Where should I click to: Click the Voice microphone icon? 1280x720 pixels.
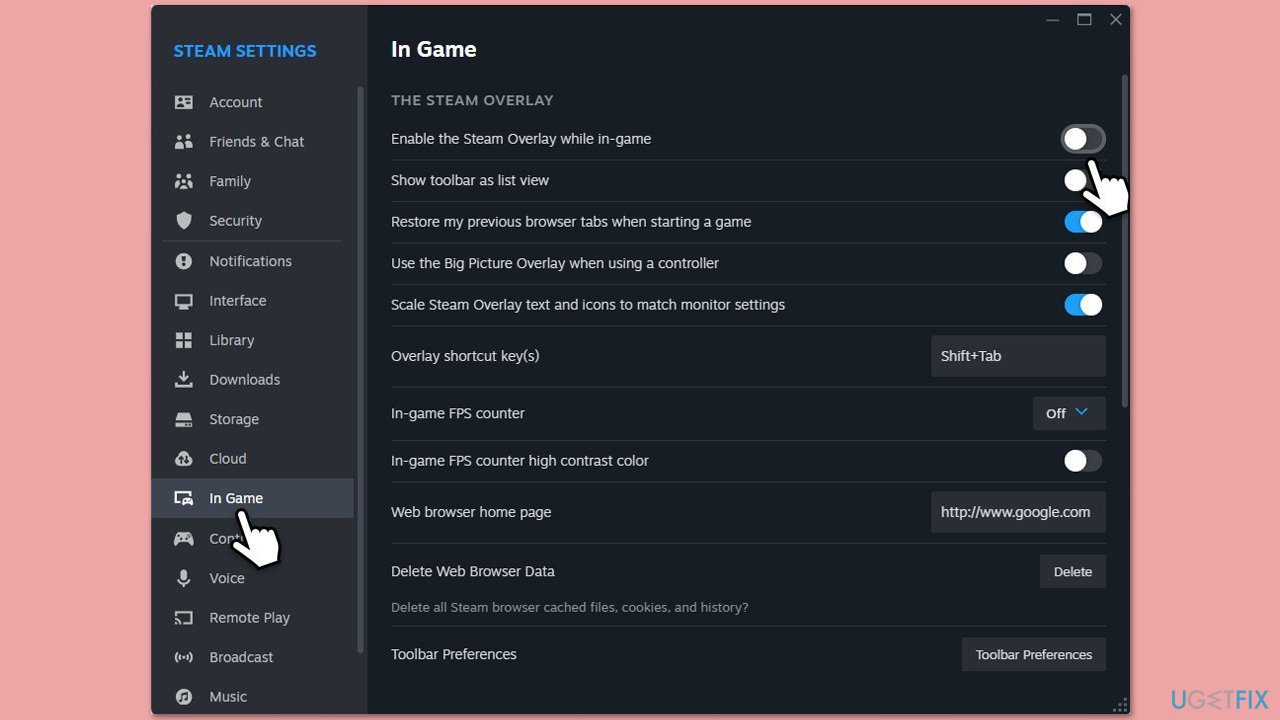pyautogui.click(x=184, y=578)
